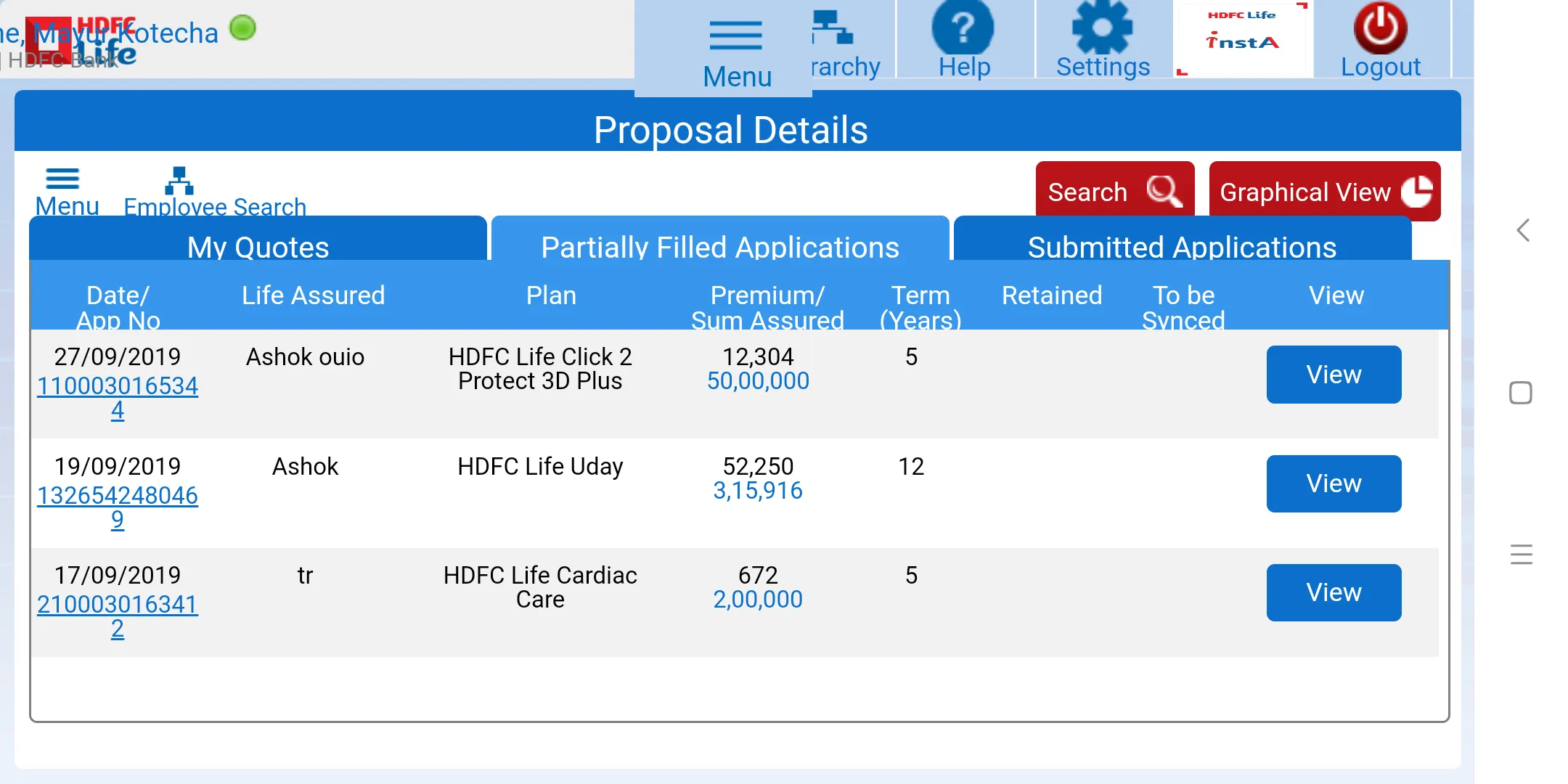Select the Submitted Applications tab
The height and width of the screenshot is (784, 1568).
pyautogui.click(x=1183, y=240)
